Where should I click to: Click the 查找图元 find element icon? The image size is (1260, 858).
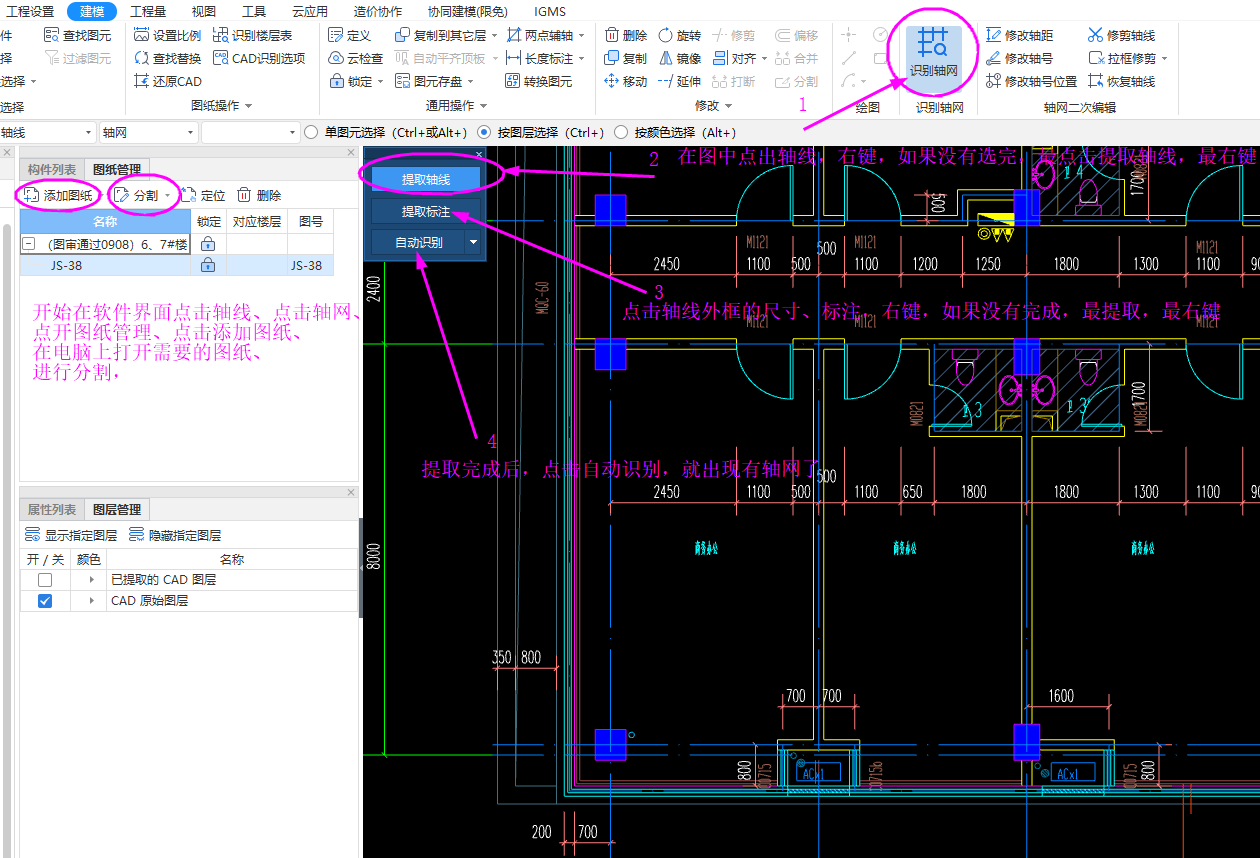52,35
